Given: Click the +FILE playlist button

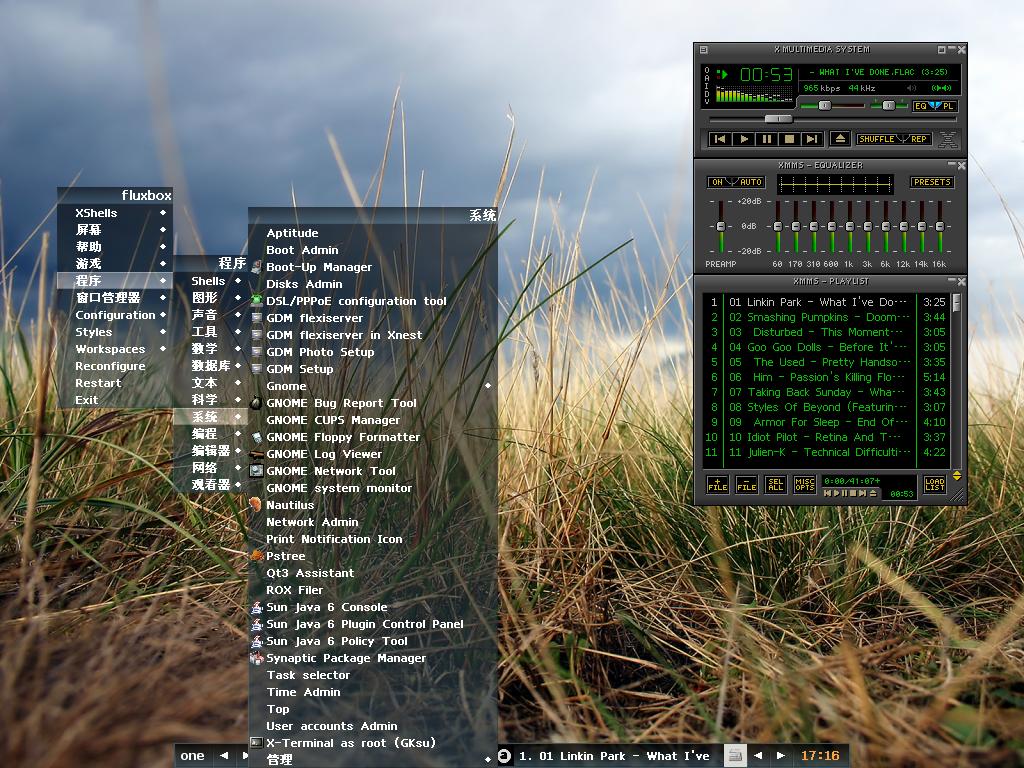Looking at the screenshot, I should point(717,484).
